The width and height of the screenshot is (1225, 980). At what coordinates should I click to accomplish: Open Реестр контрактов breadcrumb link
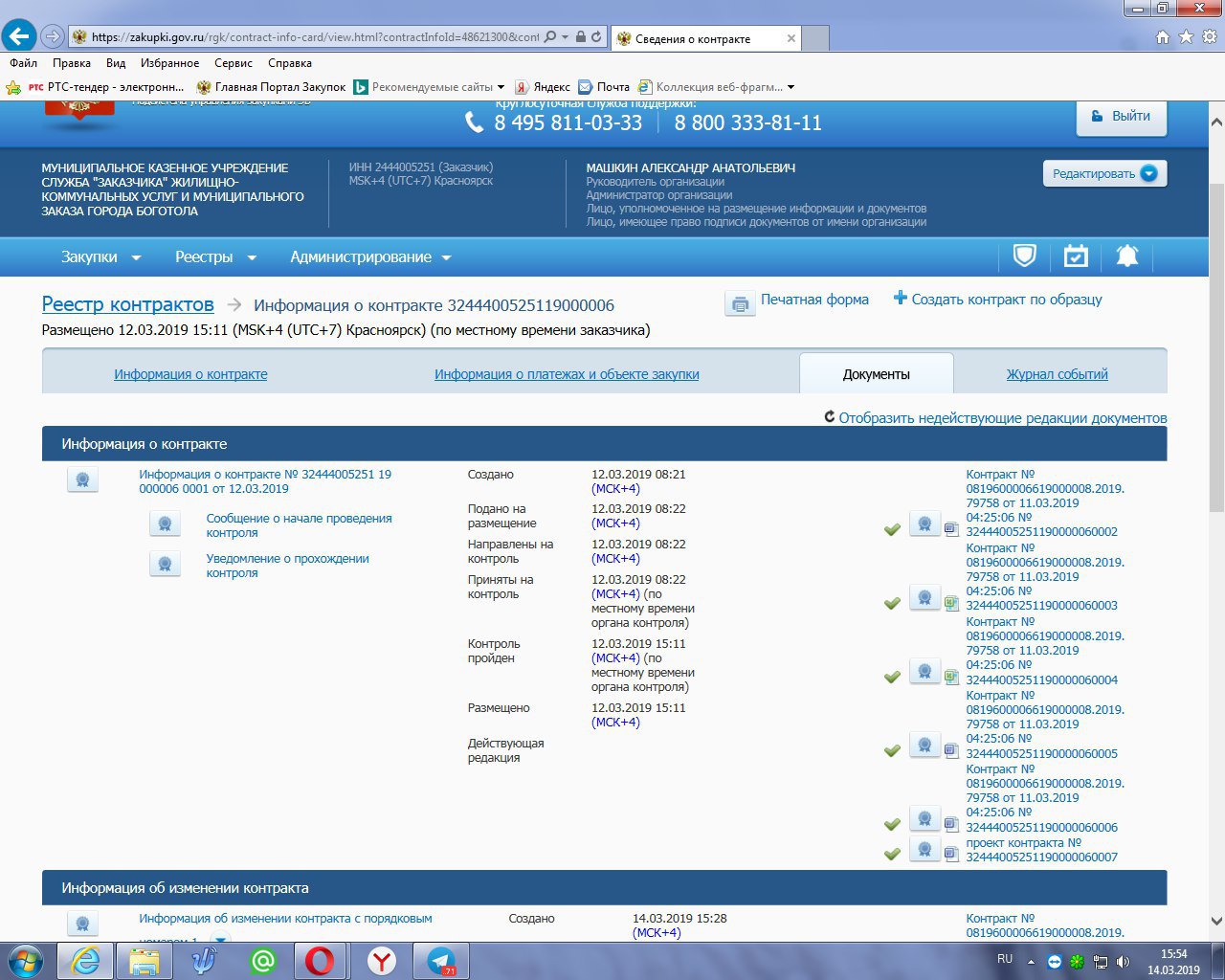128,304
